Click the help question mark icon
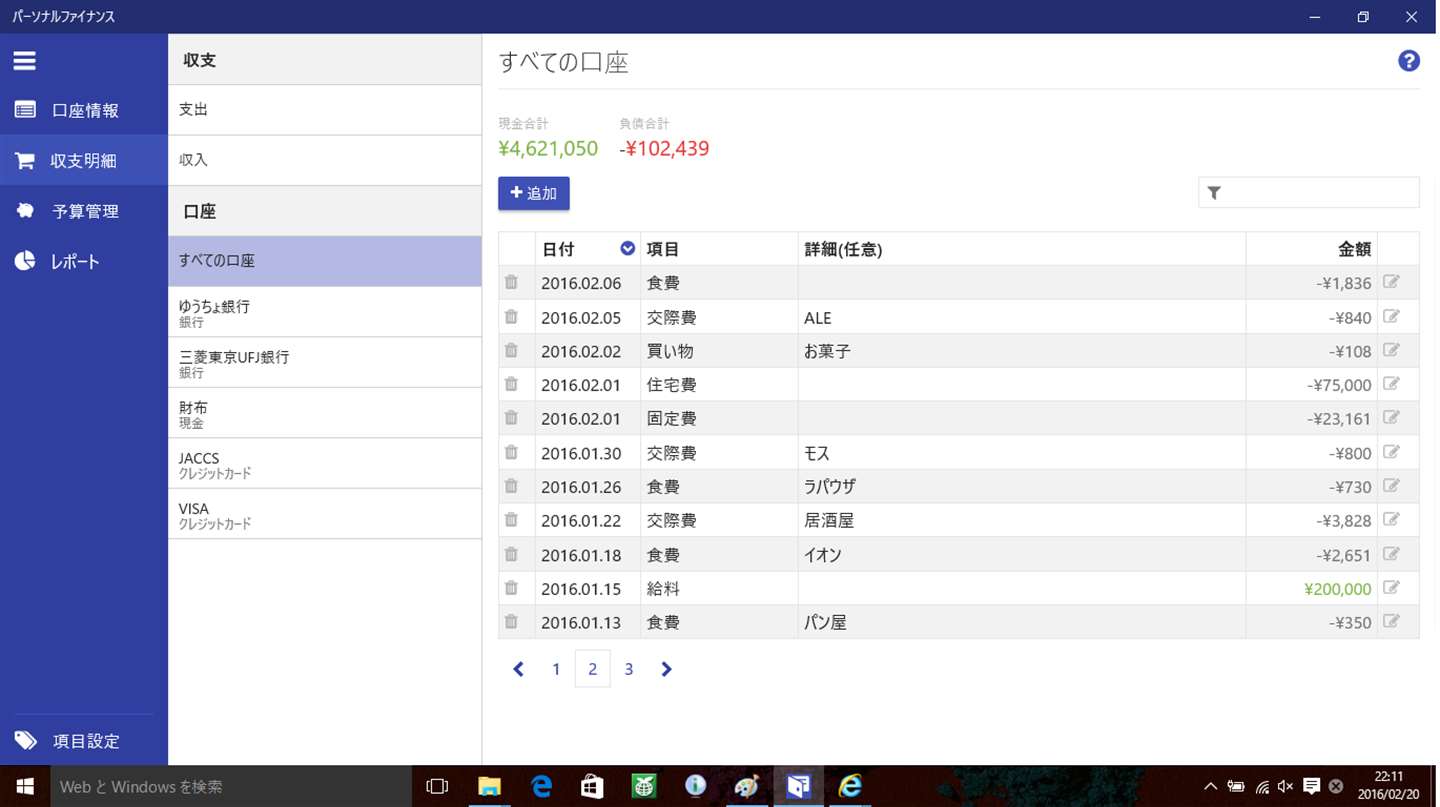The image size is (1440, 807). coord(1408,61)
